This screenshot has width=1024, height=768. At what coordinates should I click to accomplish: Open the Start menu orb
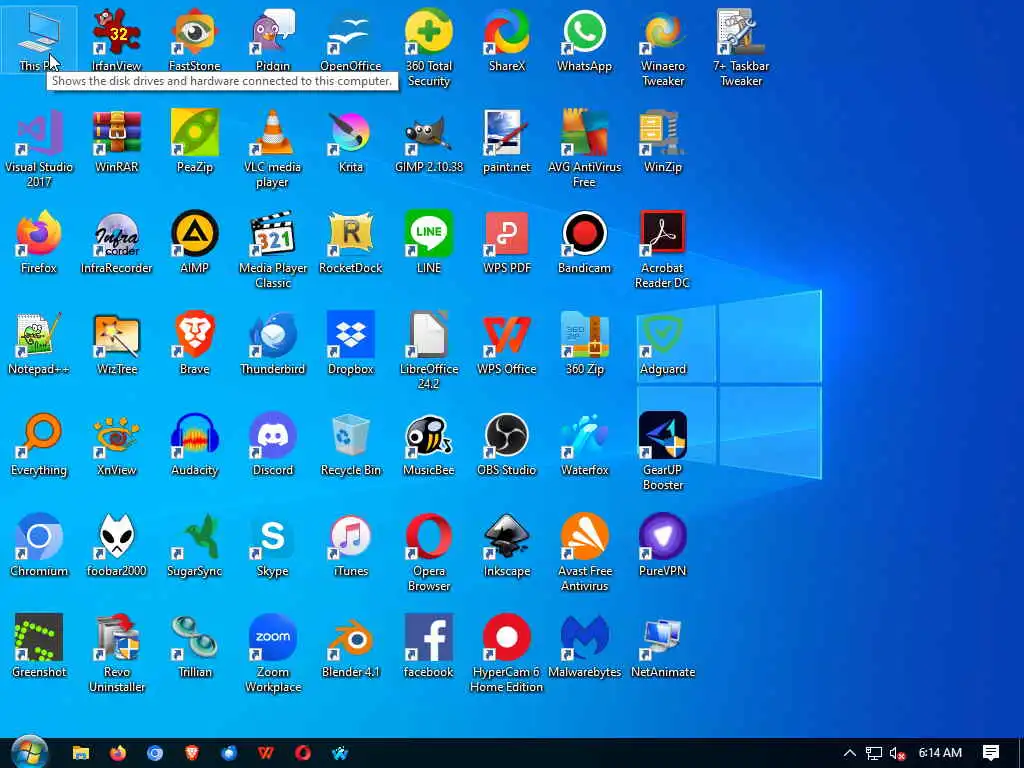tap(29, 752)
